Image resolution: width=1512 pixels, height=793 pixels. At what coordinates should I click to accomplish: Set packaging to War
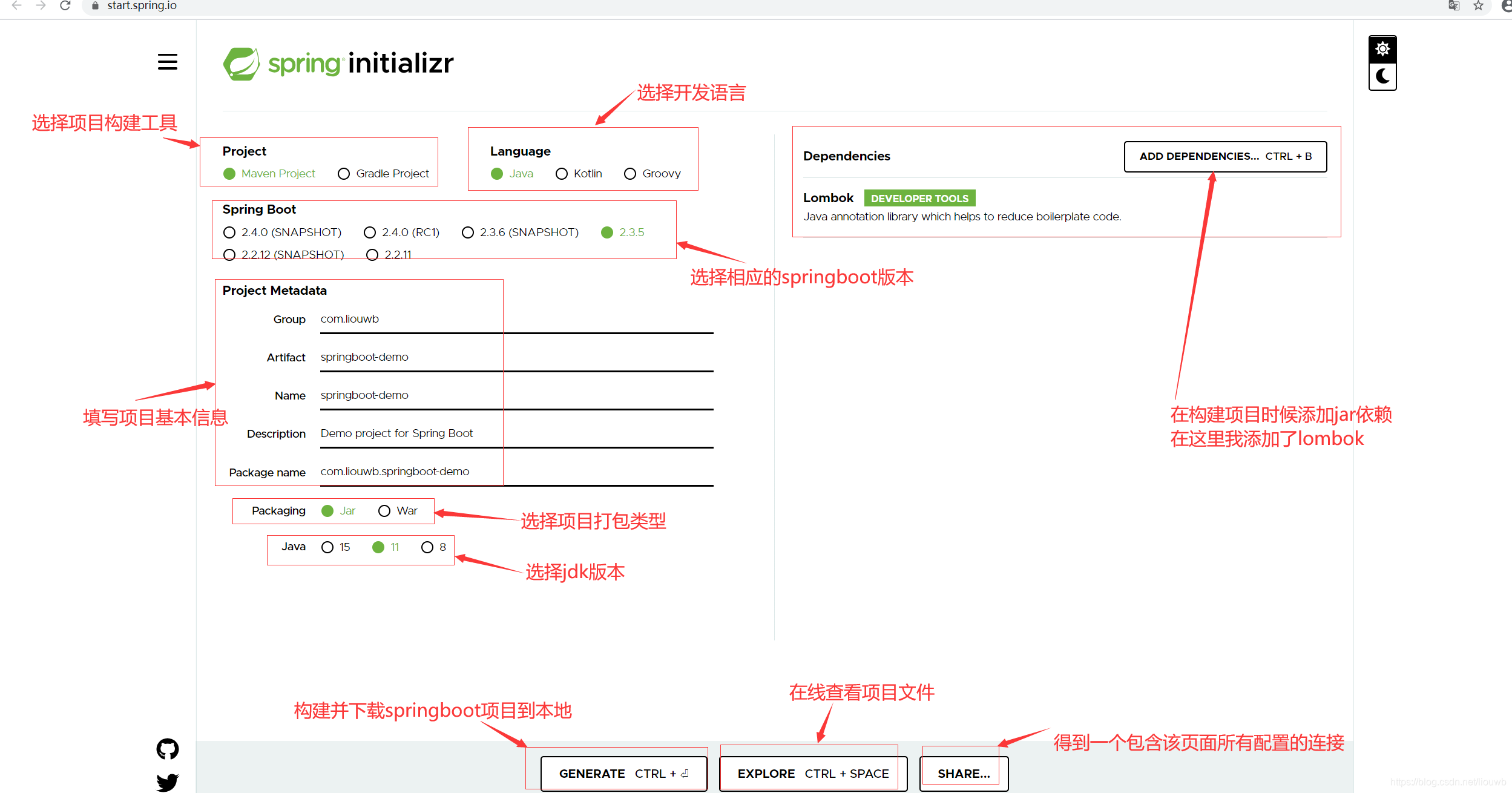pos(398,511)
